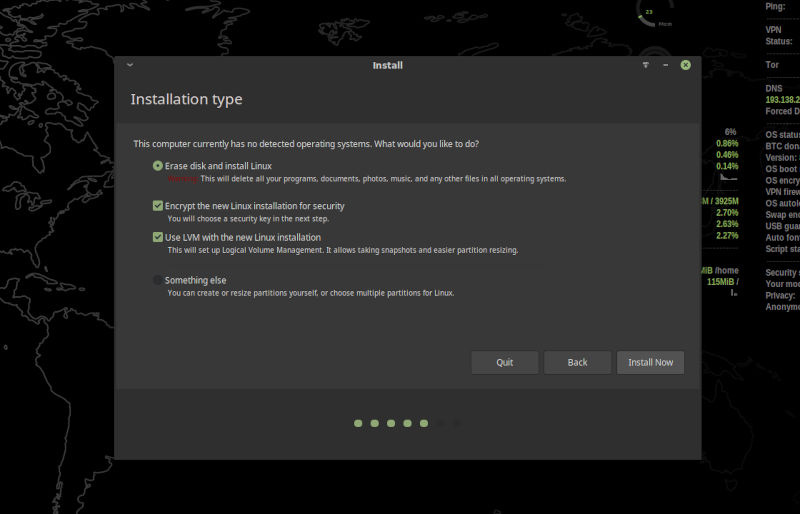This screenshot has width=800, height=514.
Task: Toggle Use LVM with new installation checkbox
Action: (158, 237)
